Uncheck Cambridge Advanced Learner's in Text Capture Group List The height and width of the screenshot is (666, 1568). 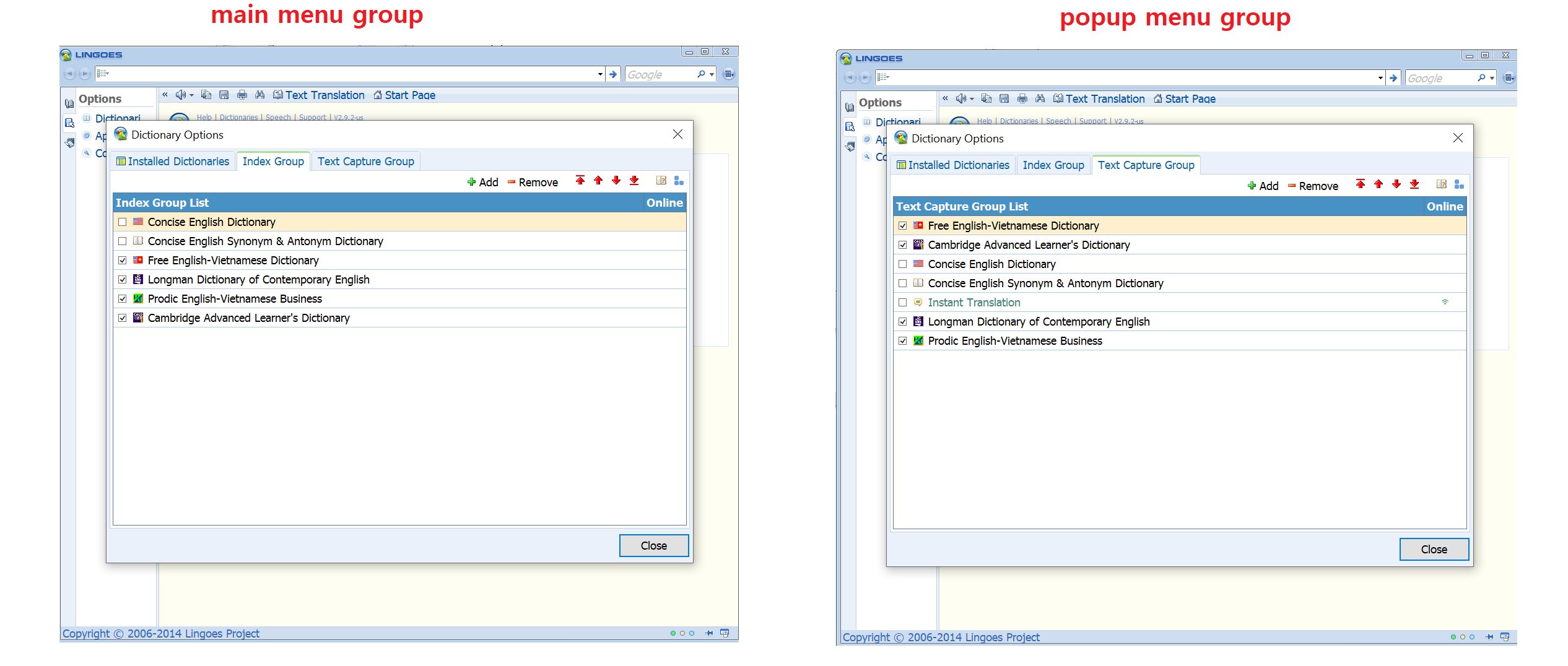(x=902, y=245)
